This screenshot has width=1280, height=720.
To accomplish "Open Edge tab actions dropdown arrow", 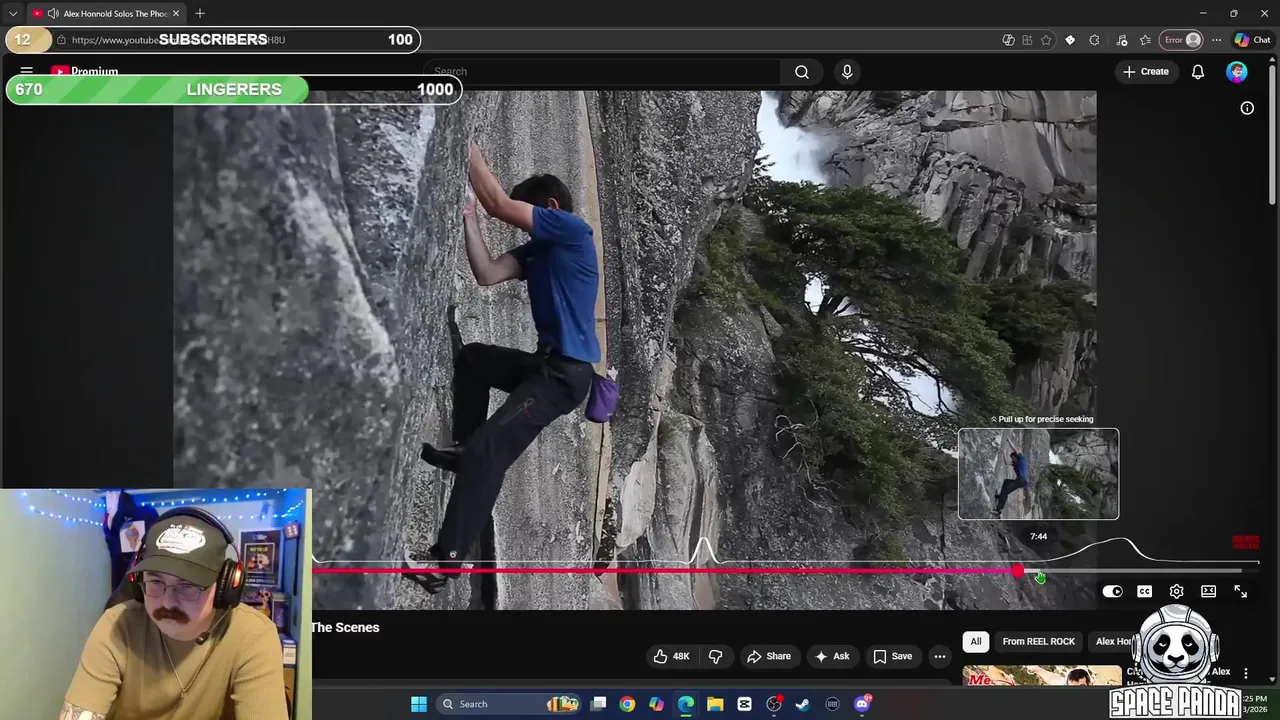I will 13,13.
